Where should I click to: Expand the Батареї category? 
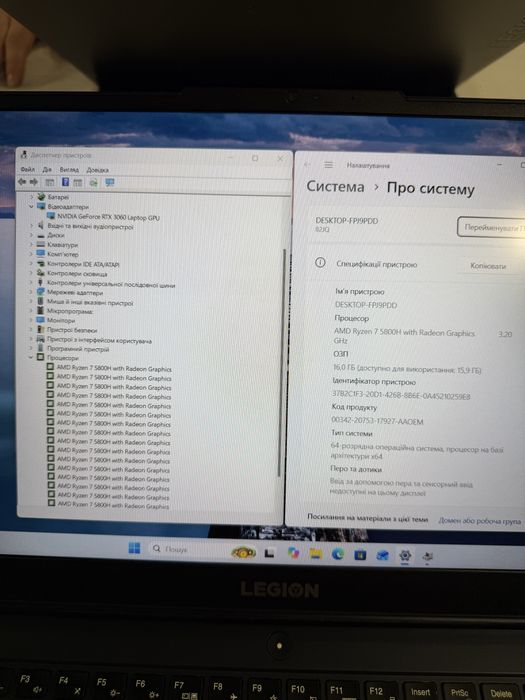point(31,197)
